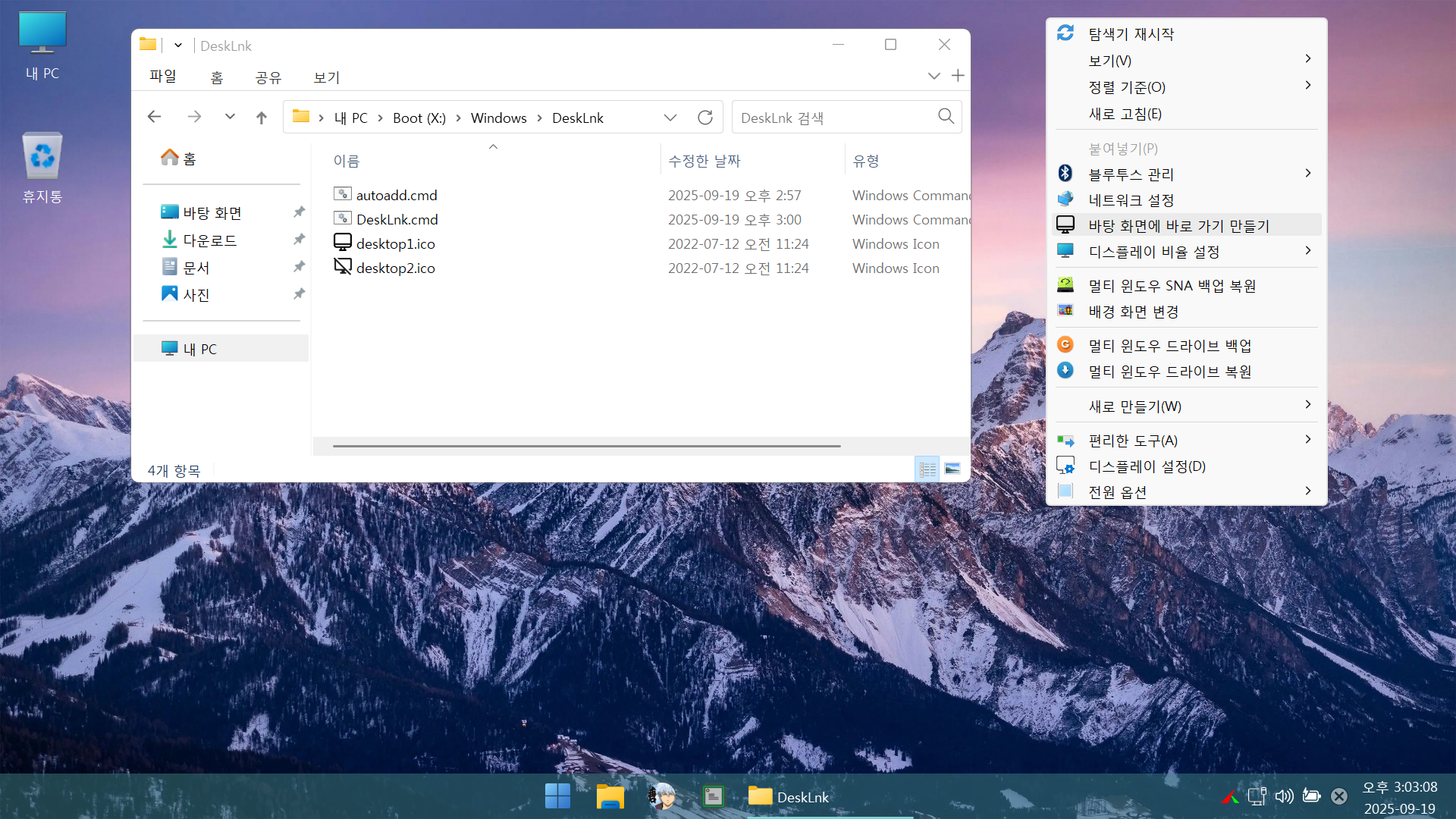1456x819 pixels.
Task: Click the horizontal scrollbar in file list
Action: tap(586, 446)
